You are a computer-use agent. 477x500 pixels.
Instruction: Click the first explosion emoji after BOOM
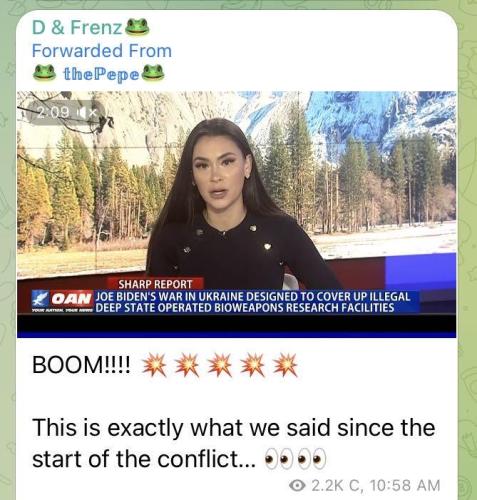154,365
